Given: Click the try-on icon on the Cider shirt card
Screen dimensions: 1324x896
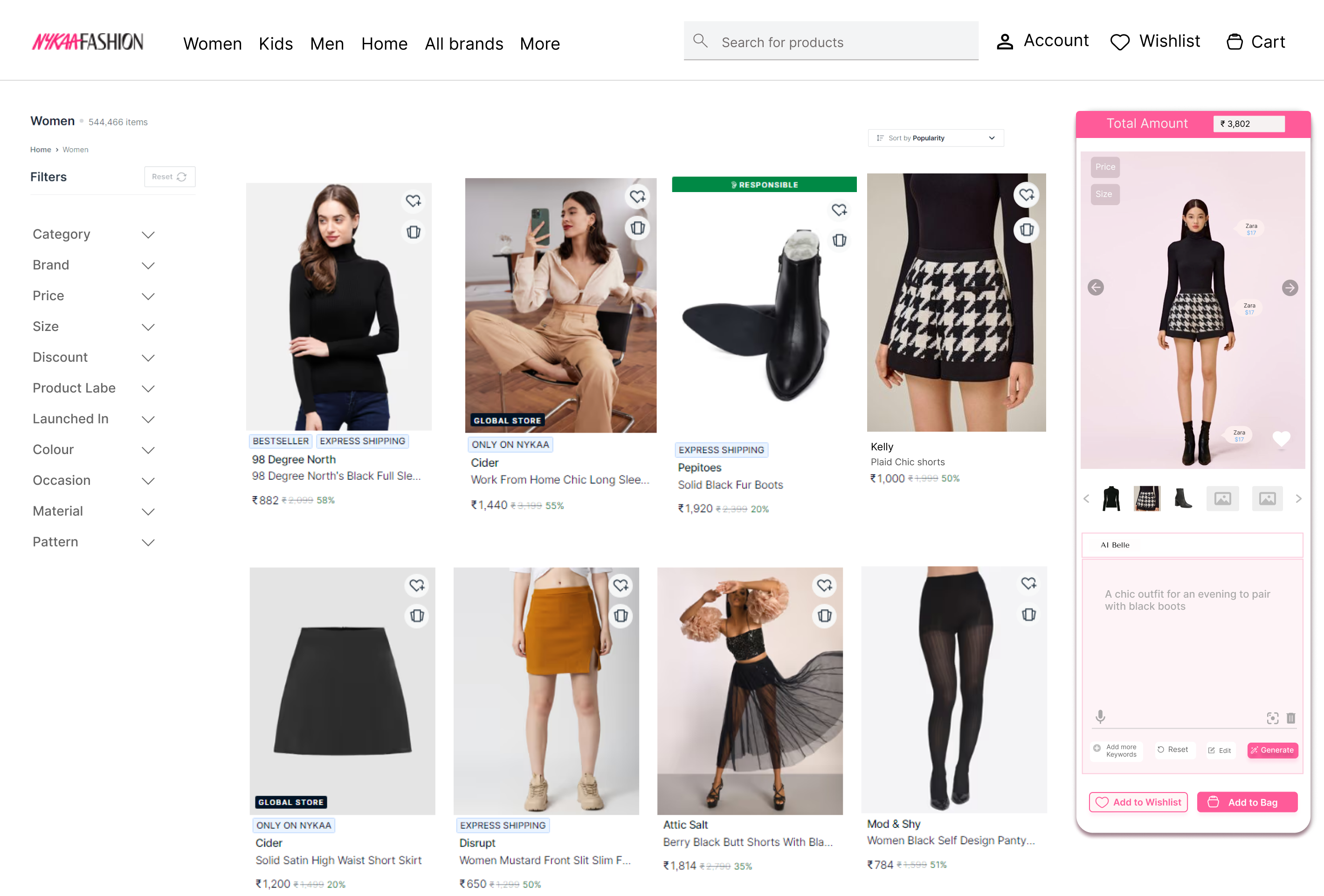Looking at the screenshot, I should (x=637, y=228).
